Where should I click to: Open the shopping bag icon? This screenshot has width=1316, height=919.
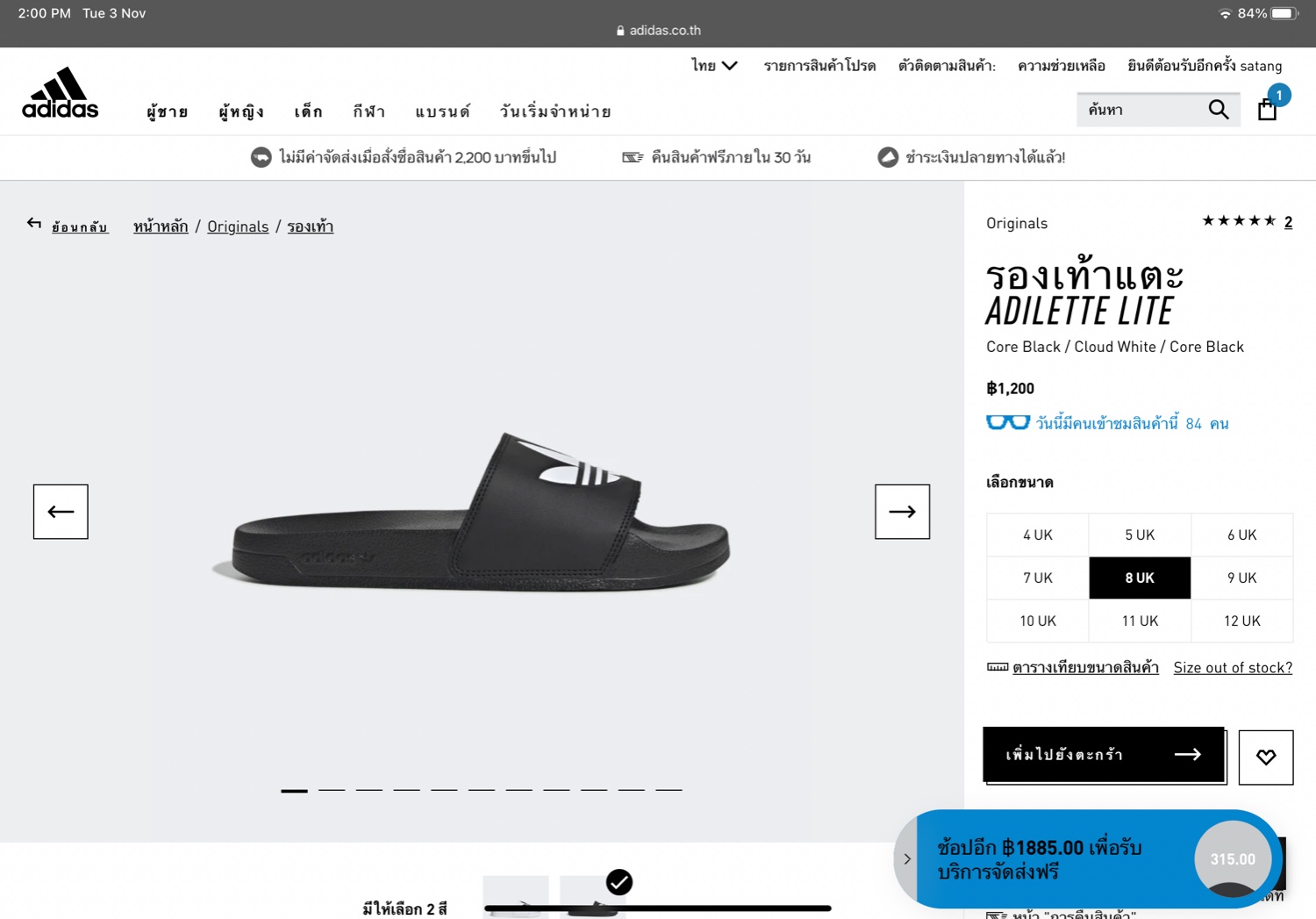tap(1267, 110)
